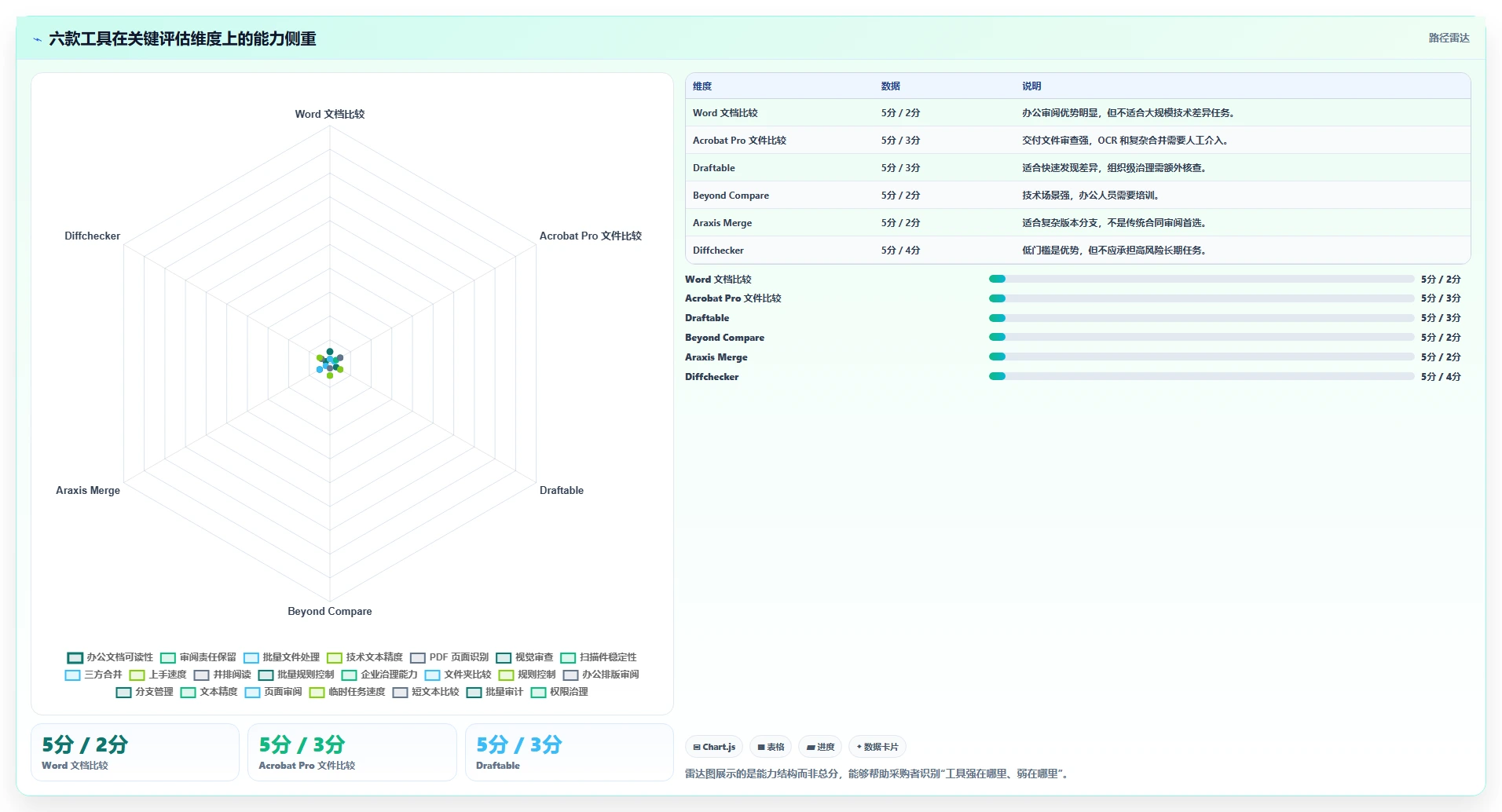The image size is (1502, 812).
Task: Click the Acrobat Pro 文件比较 radar axis label
Action: click(591, 236)
